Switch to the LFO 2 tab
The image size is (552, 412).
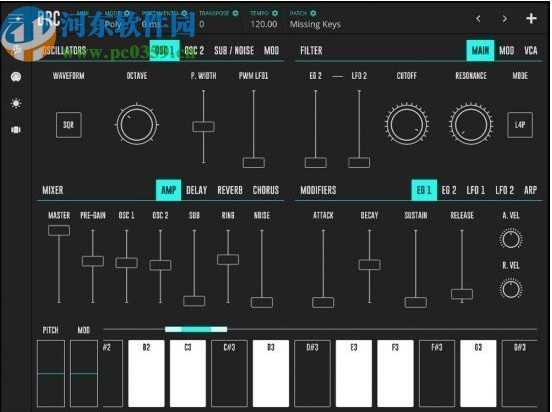[x=505, y=190]
